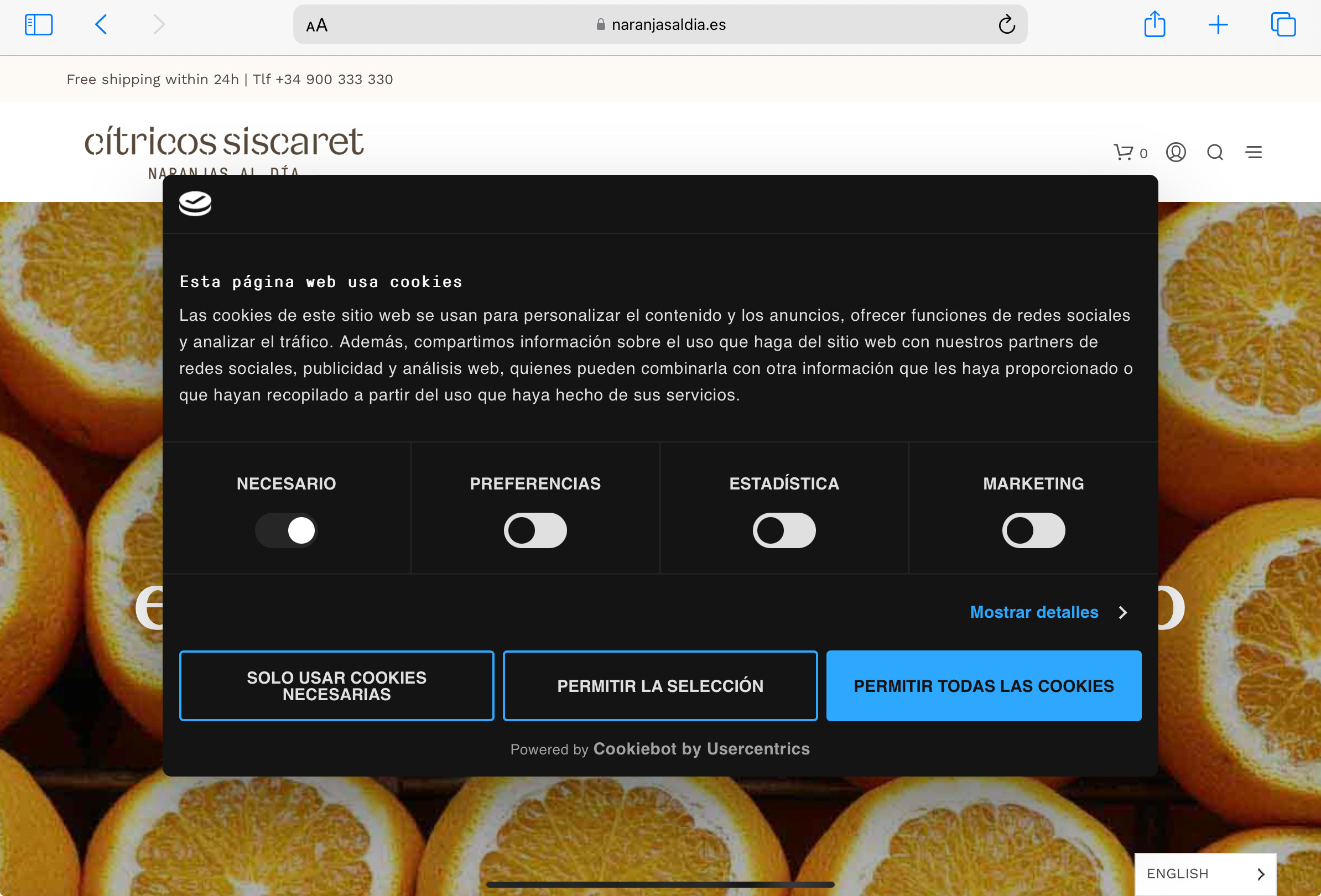
Task: Enable the Preferencias cookies toggle
Action: 535,530
